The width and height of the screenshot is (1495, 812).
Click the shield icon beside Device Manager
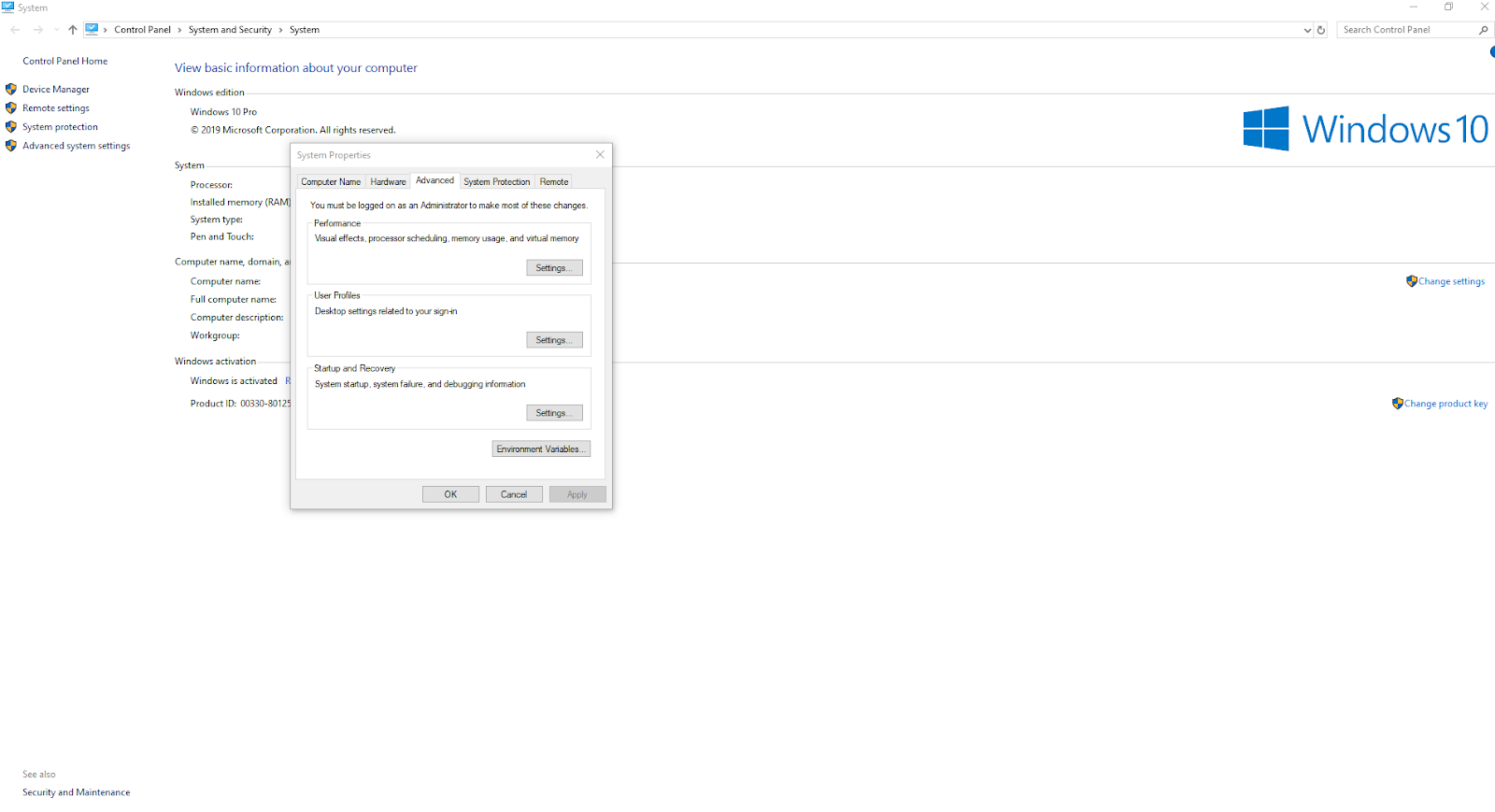pos(11,89)
